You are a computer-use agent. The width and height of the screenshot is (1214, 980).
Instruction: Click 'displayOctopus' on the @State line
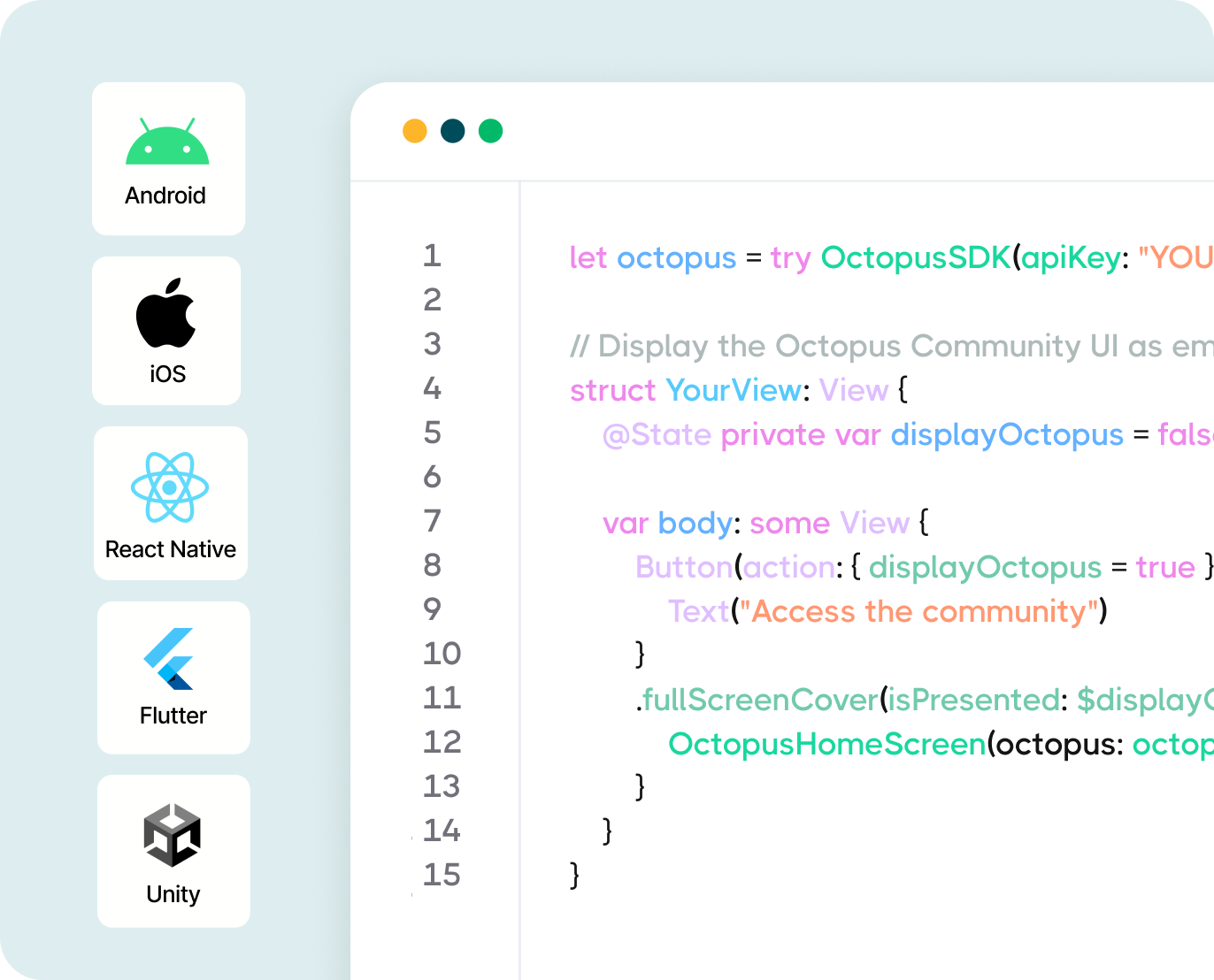(x=1007, y=434)
